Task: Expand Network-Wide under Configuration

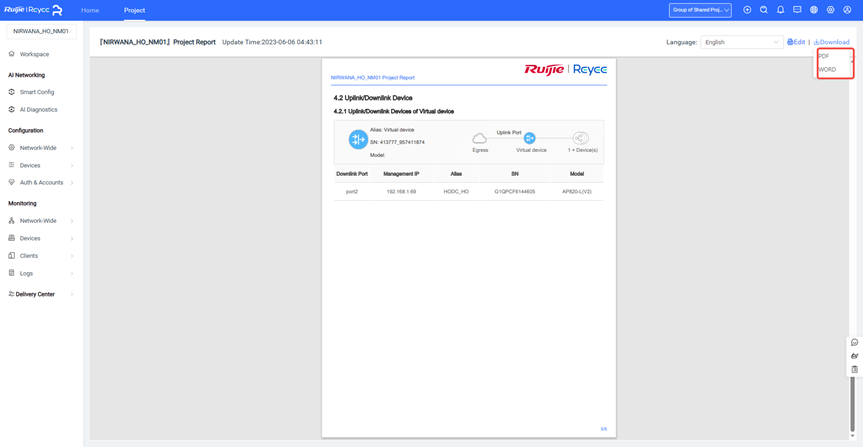Action: pyautogui.click(x=40, y=148)
